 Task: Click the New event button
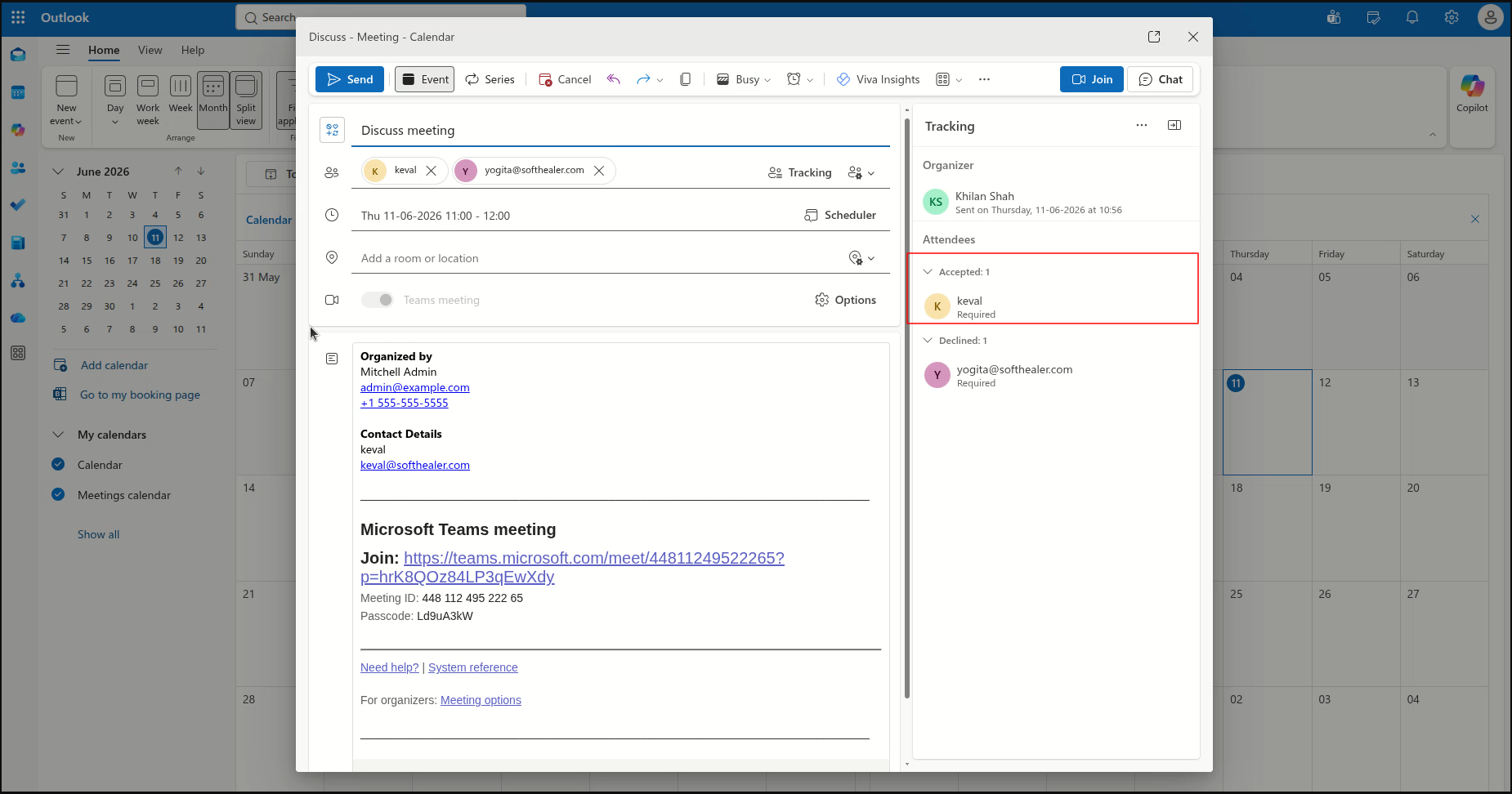66,100
